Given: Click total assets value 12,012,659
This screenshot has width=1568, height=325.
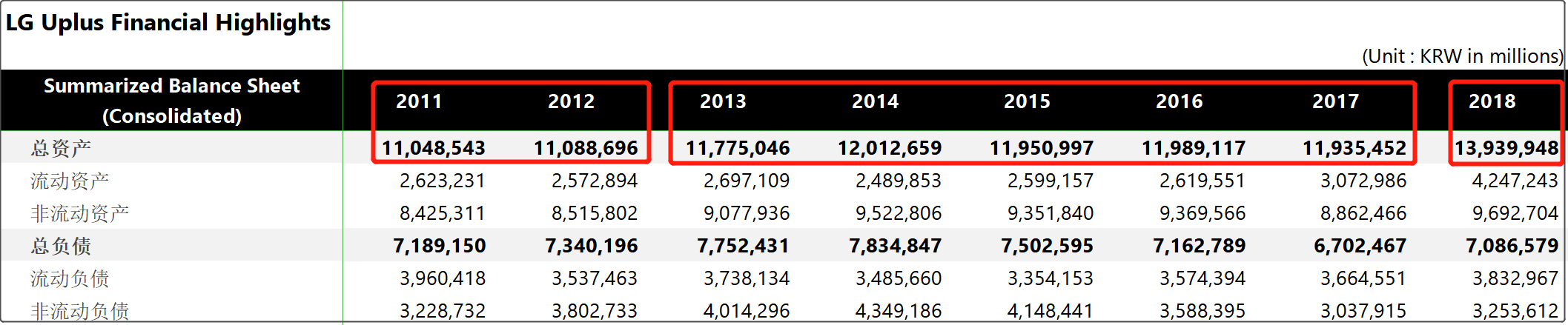Looking at the screenshot, I should tap(890, 148).
